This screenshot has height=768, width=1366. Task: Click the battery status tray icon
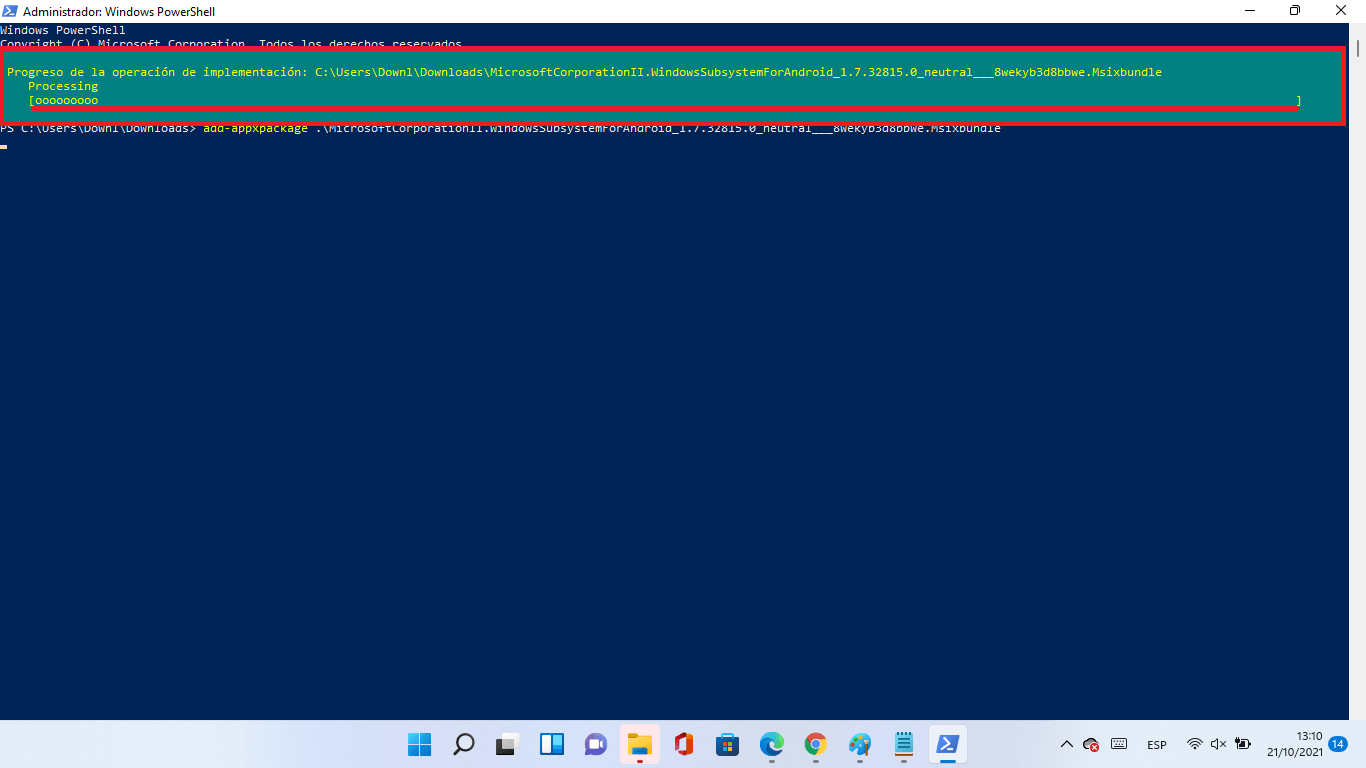(1243, 744)
